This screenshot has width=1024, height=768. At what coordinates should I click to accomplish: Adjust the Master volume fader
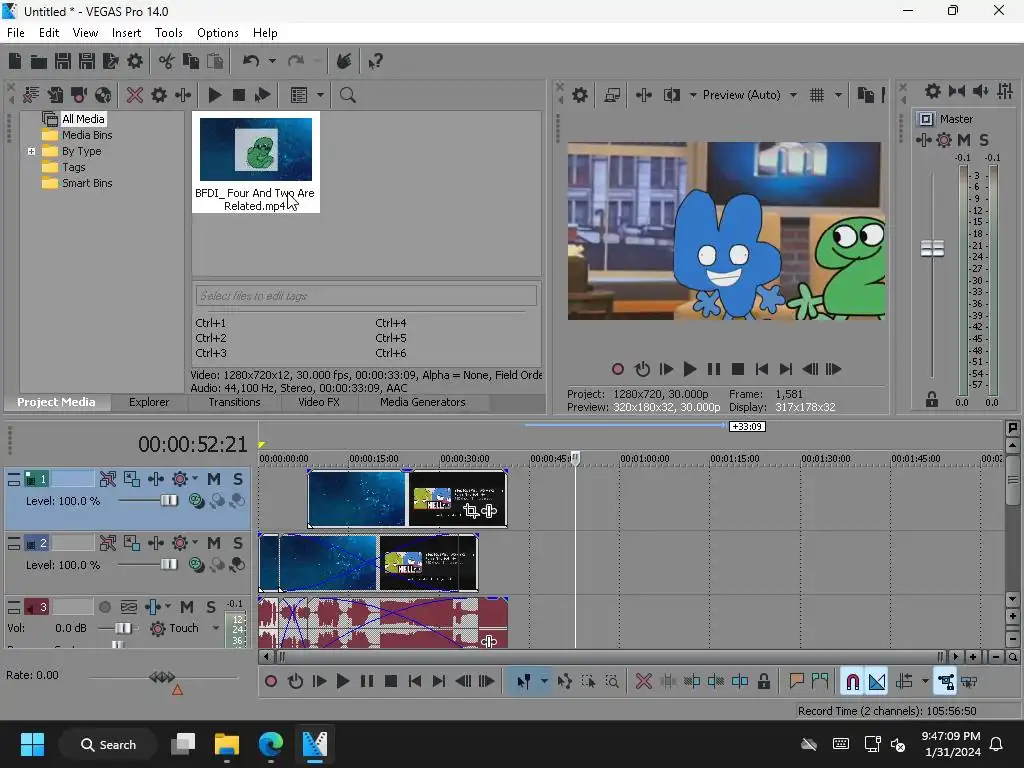932,248
